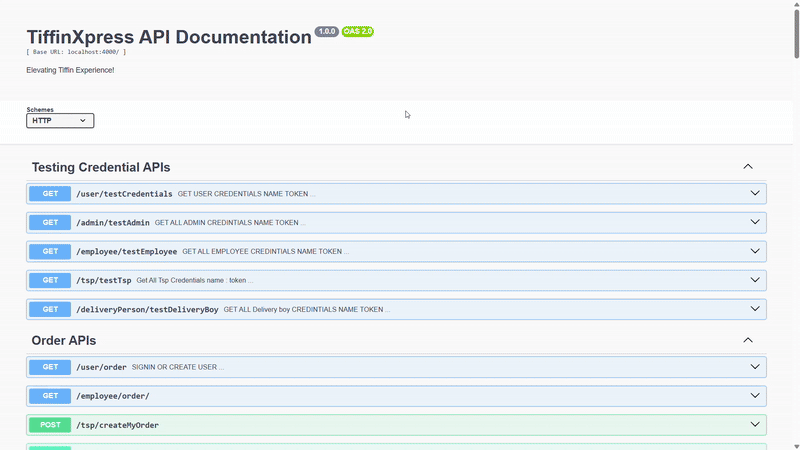Click 'SIGNIN OR CREATE USER' summary
Screen dimensions: 800x450
click(174, 367)
